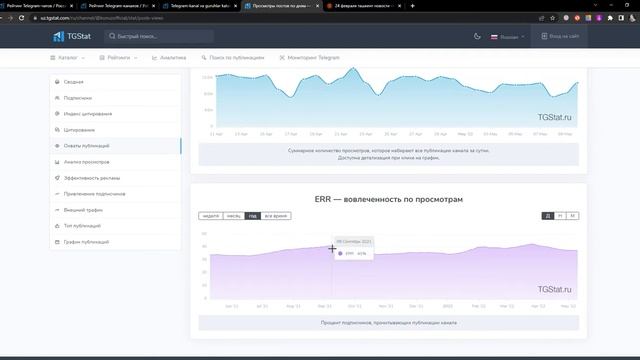Open a new browser tab
Screen dimensions: 640x360
coord(412,6)
